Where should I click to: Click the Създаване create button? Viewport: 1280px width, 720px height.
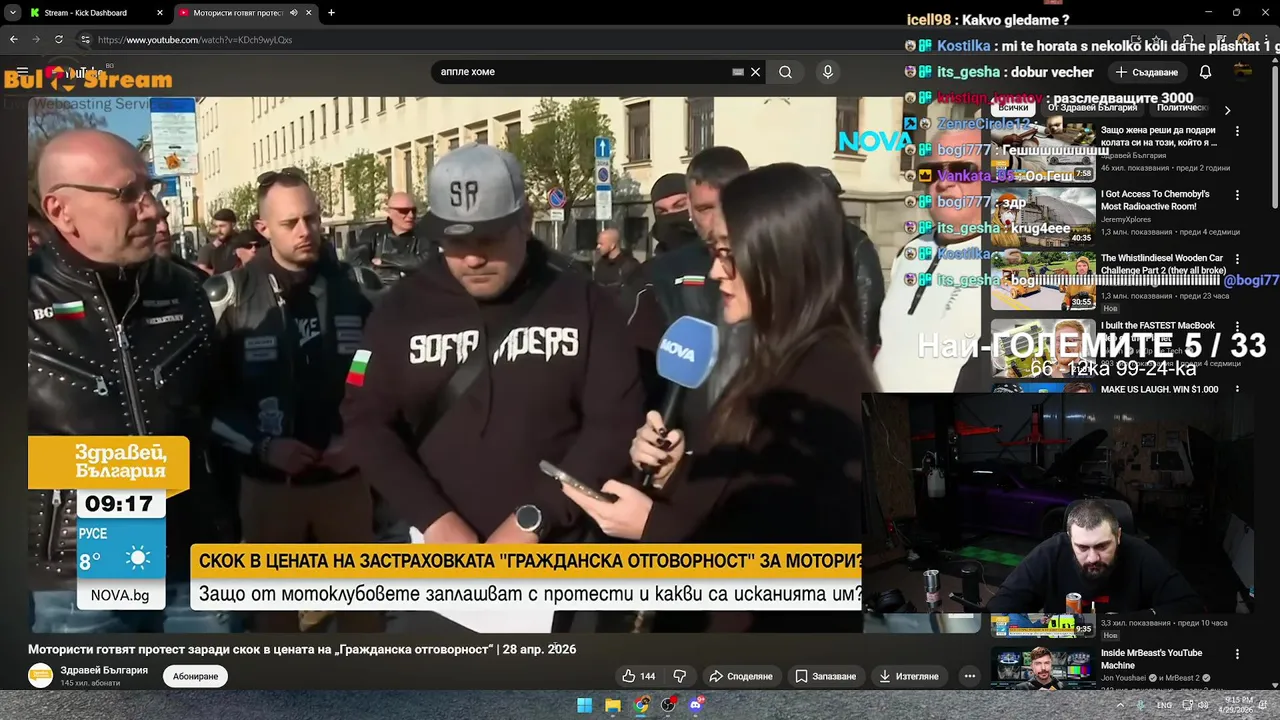pyautogui.click(x=1146, y=72)
